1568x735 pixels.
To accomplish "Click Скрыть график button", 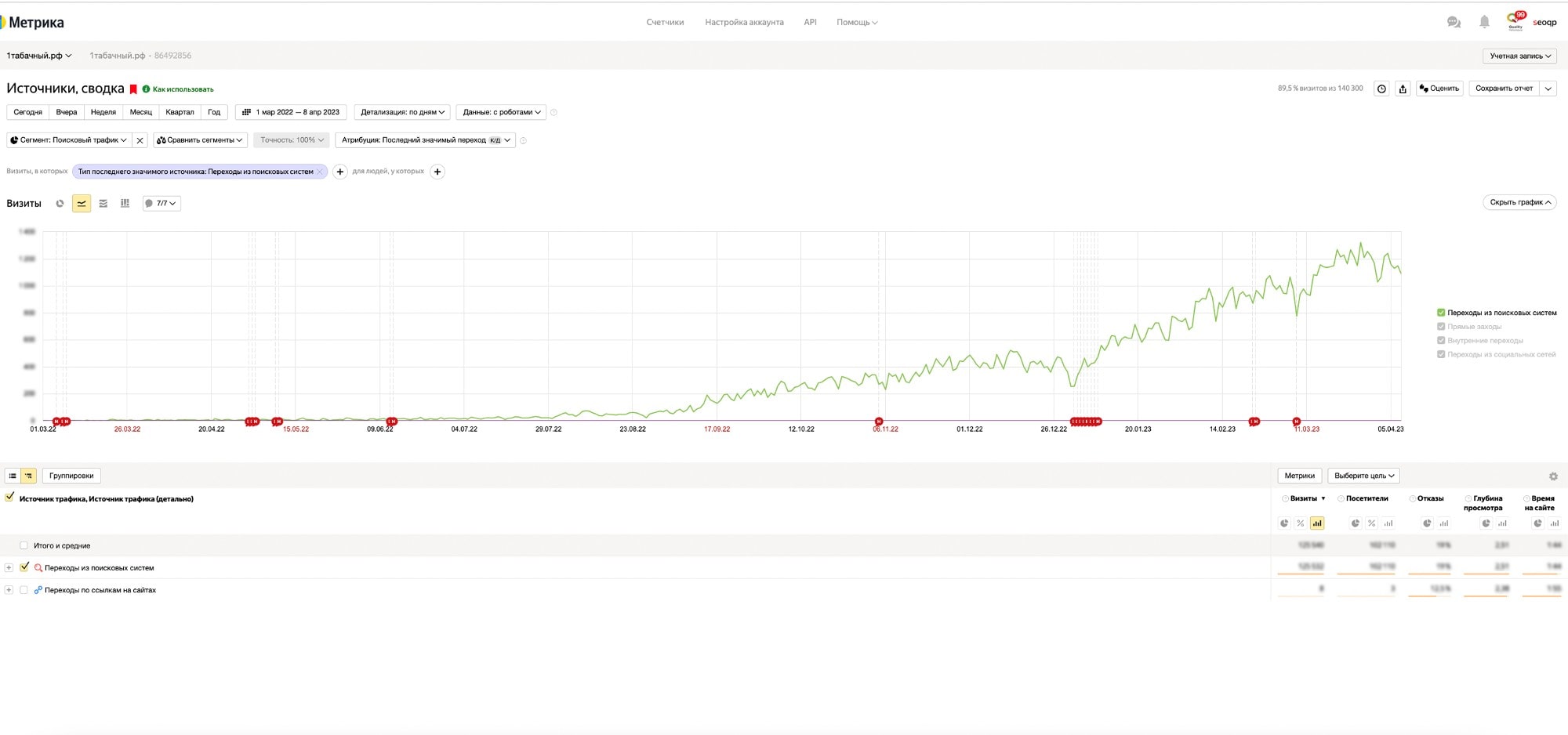I will pyautogui.click(x=1519, y=202).
